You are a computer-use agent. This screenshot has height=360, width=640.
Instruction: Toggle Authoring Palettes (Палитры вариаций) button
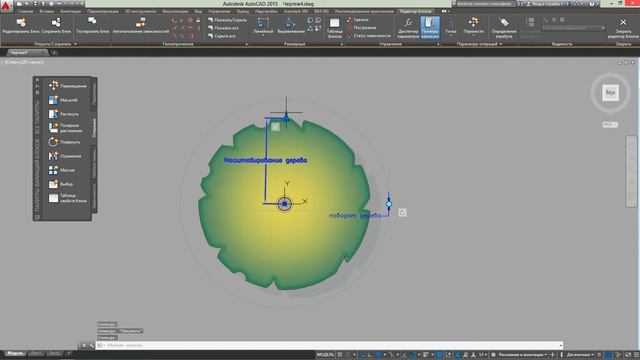430,27
